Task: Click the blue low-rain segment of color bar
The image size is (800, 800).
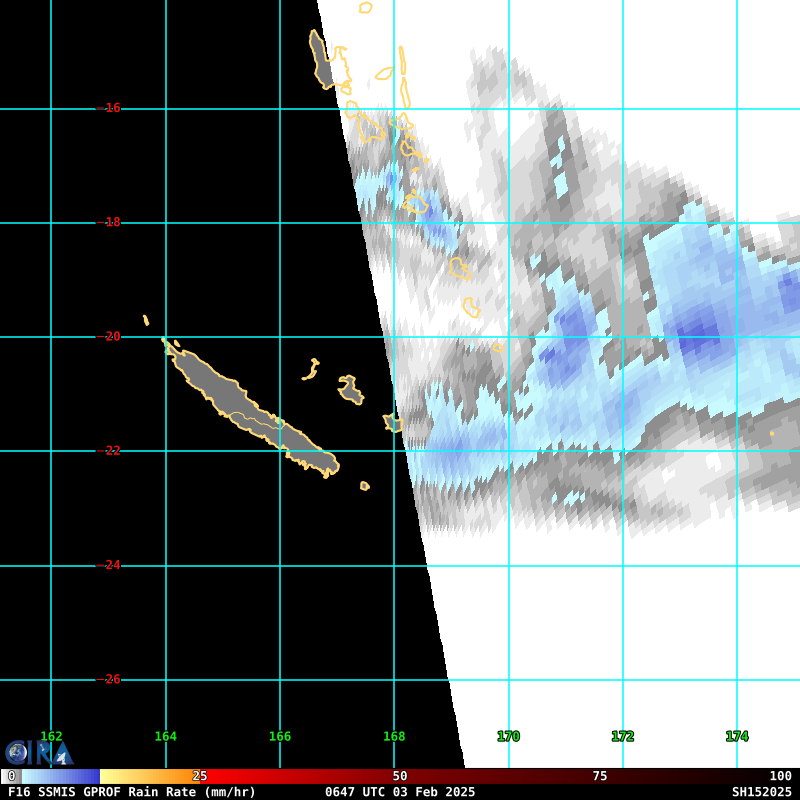Action: point(60,777)
